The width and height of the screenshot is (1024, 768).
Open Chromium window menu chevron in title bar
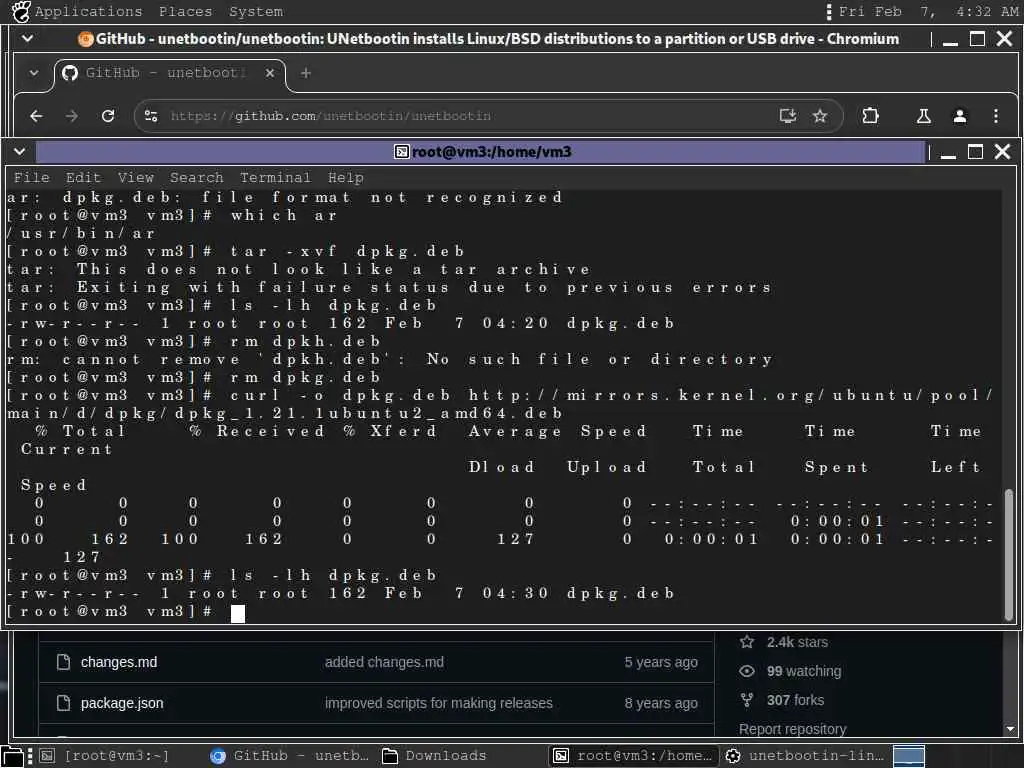[x=27, y=39]
